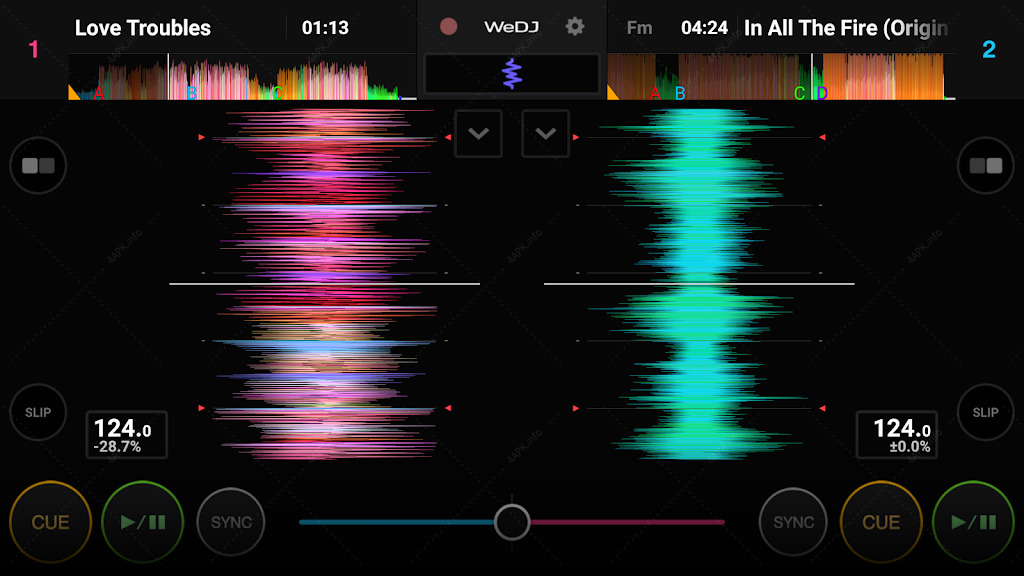Tap the WeDJ logo
Screen dimensions: 1024x576
tap(511, 27)
